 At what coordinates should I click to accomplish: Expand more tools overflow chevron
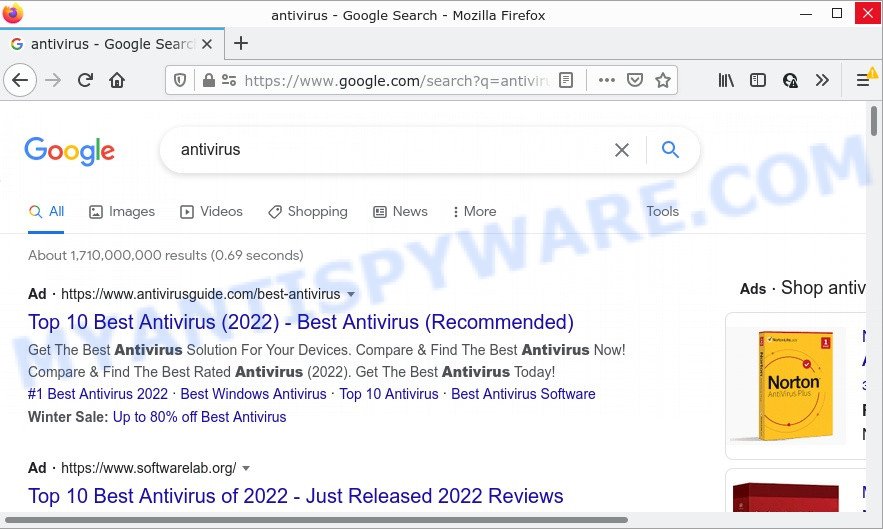(822, 81)
